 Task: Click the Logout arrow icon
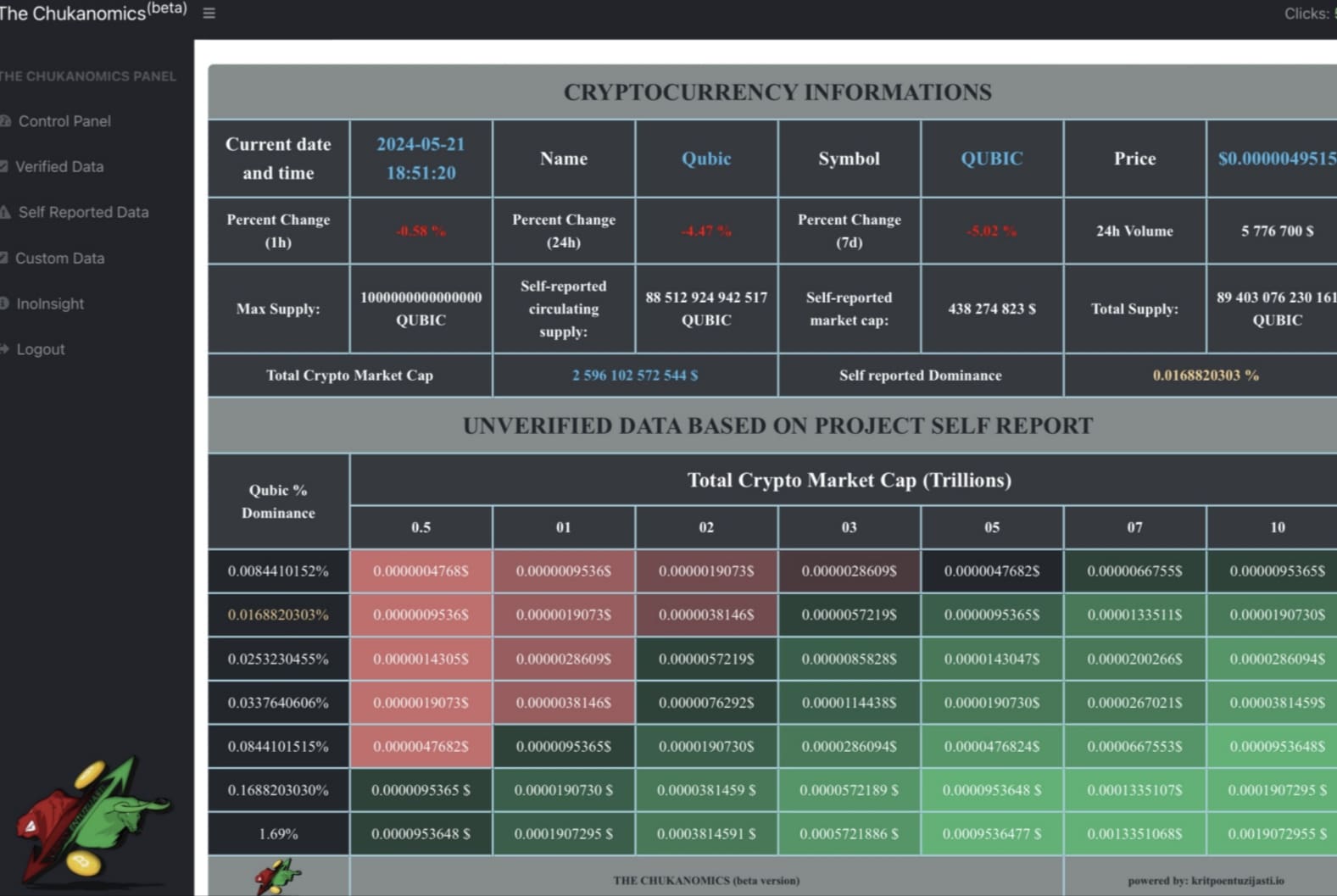click(x=4, y=349)
